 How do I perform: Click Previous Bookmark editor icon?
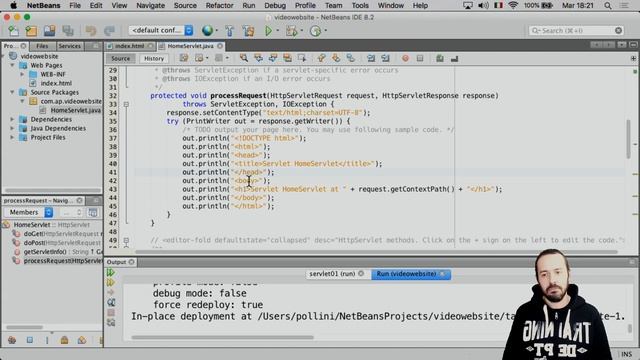coord(321,58)
